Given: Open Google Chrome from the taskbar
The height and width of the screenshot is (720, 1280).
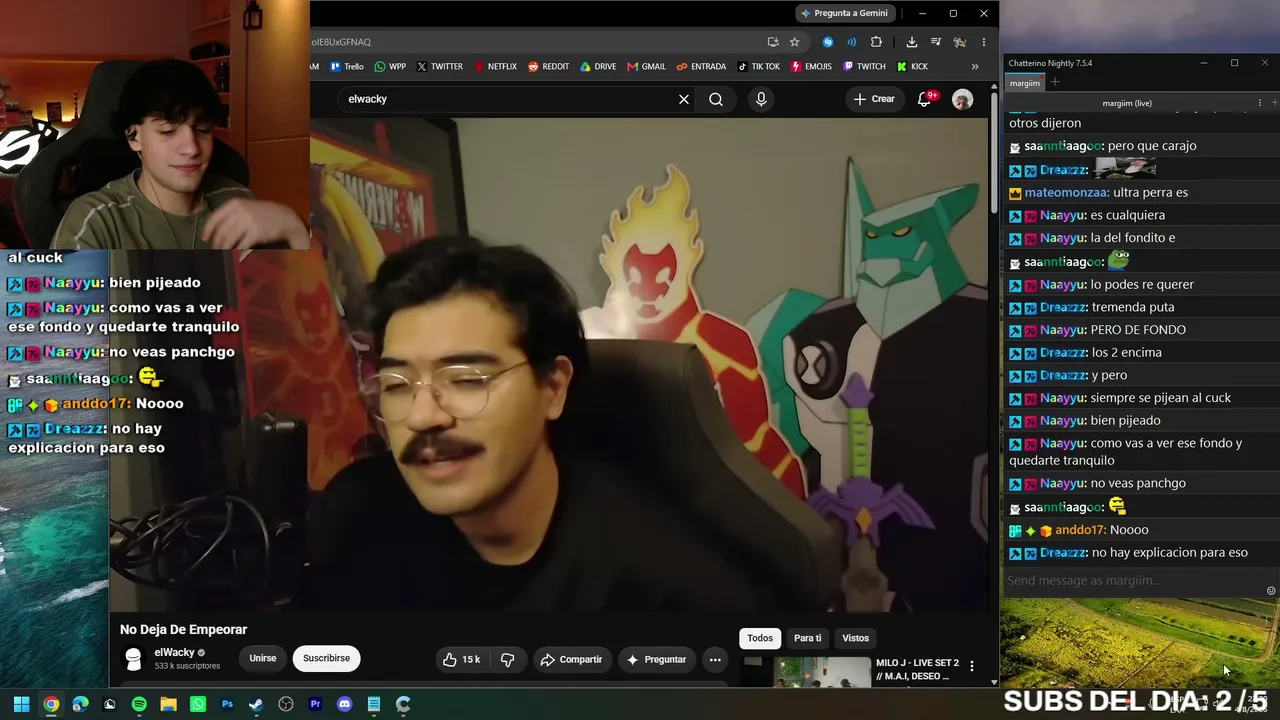Looking at the screenshot, I should (51, 704).
